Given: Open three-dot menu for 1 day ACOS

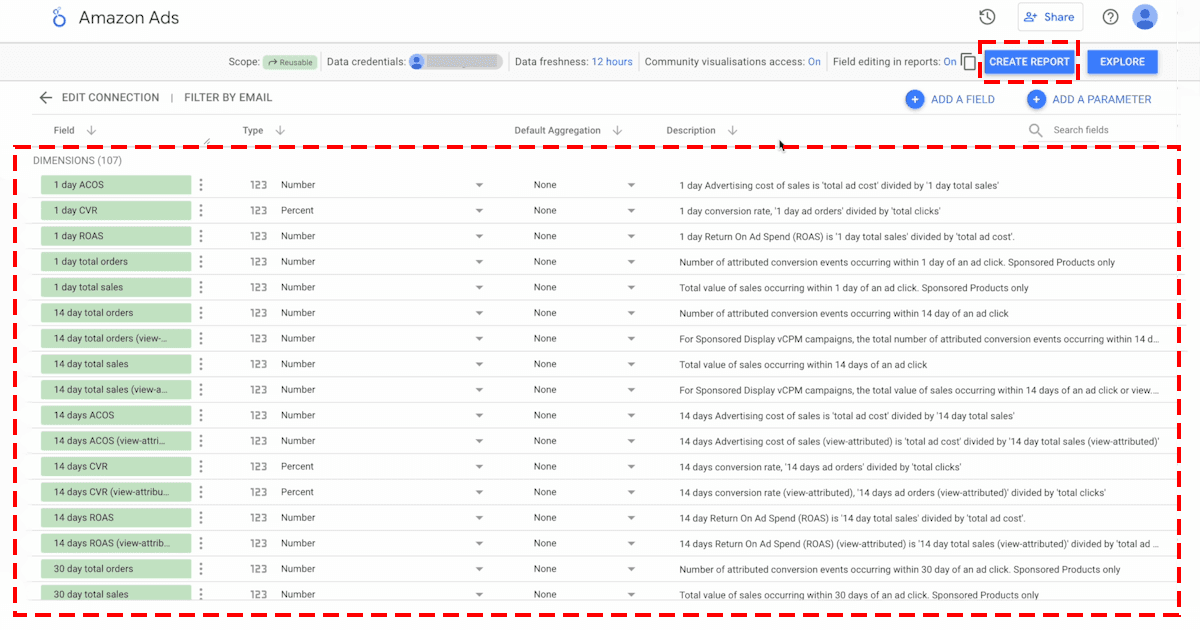Looking at the screenshot, I should [201, 185].
